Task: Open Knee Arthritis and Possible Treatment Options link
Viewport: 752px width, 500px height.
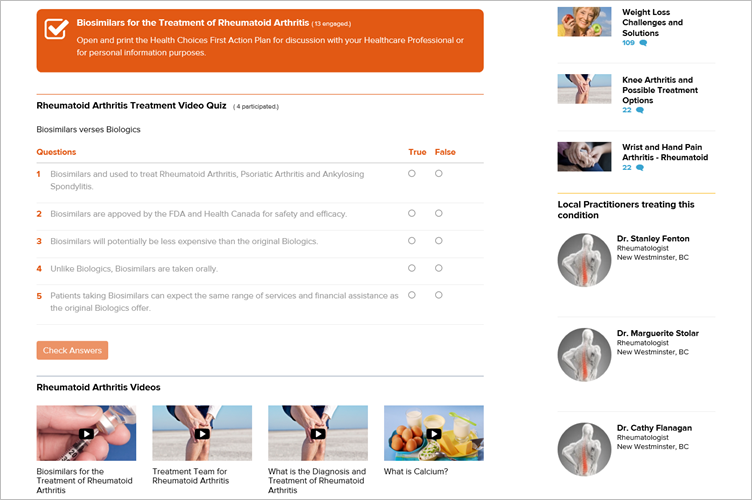Action: click(660, 90)
